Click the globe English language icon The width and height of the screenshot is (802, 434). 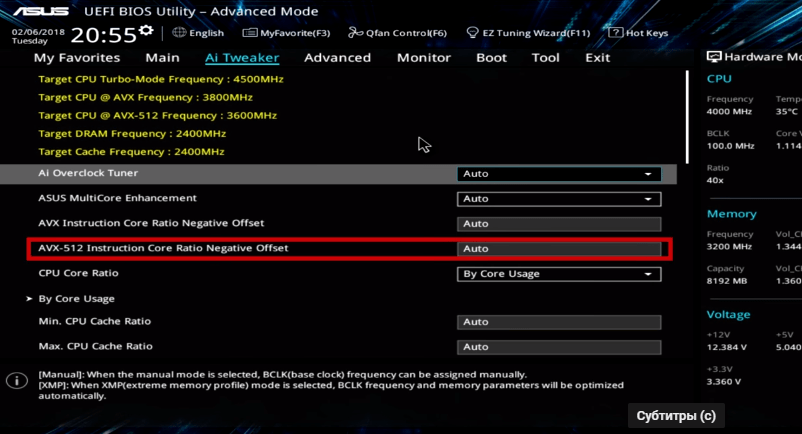coord(180,33)
